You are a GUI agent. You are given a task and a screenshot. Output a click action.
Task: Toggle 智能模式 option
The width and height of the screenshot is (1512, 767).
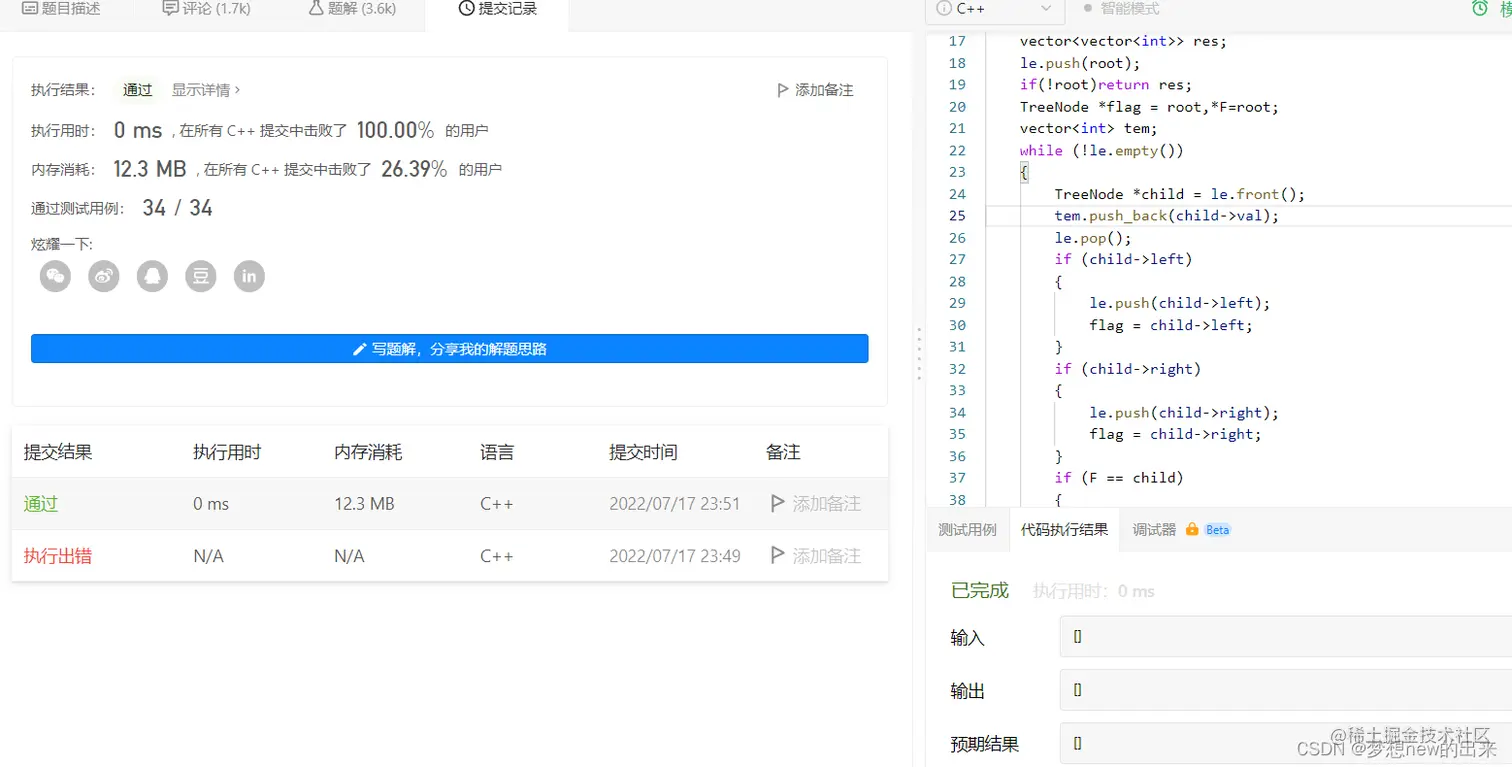click(1121, 9)
